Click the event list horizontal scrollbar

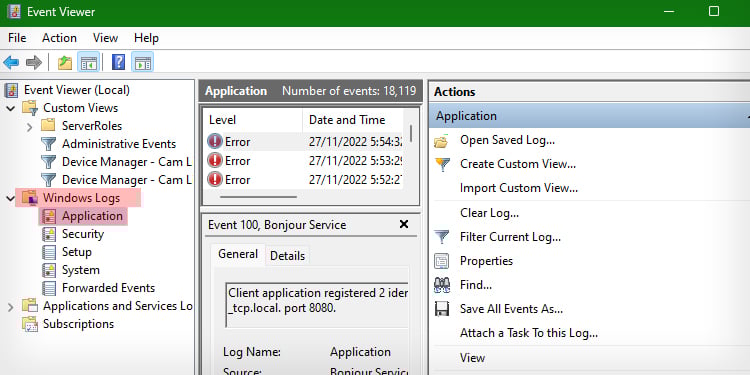pyautogui.click(x=258, y=197)
